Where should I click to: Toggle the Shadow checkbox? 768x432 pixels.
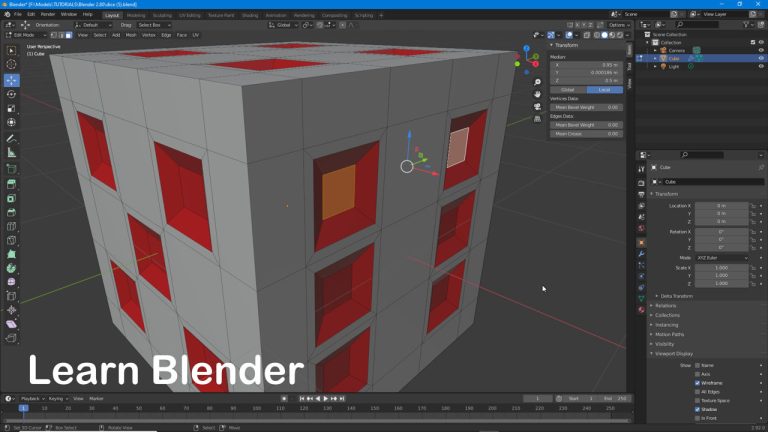[698, 408]
